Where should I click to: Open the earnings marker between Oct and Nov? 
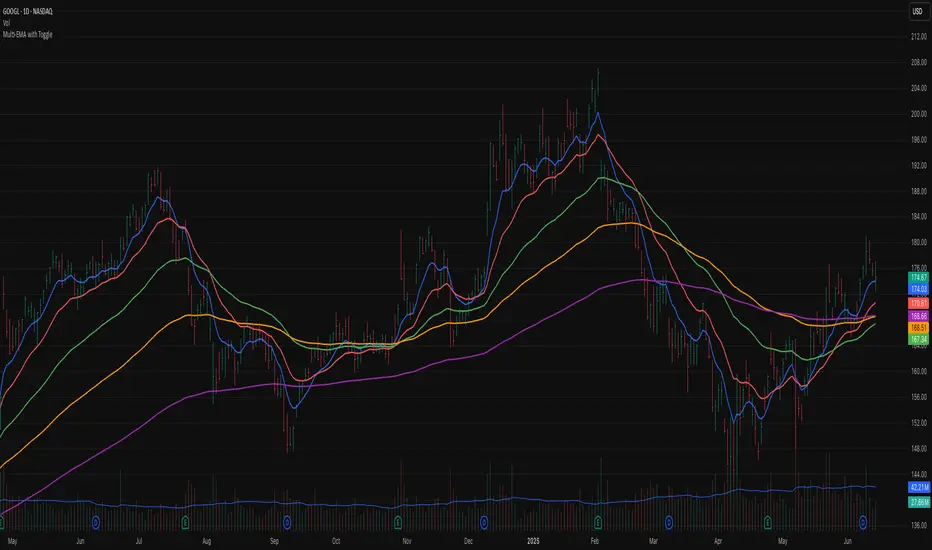[398, 523]
